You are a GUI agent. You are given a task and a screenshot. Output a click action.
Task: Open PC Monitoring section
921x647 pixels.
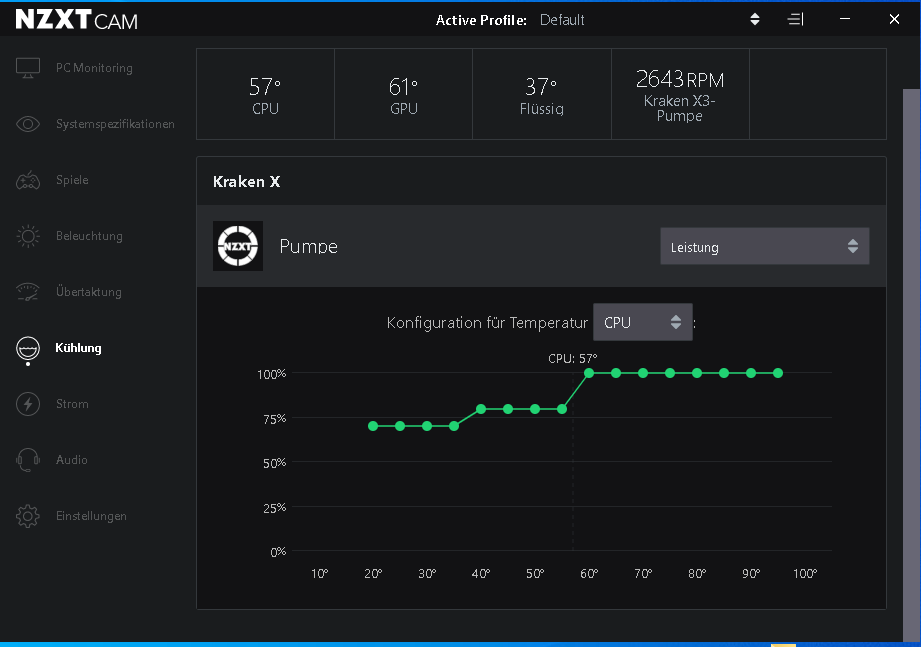click(x=94, y=68)
